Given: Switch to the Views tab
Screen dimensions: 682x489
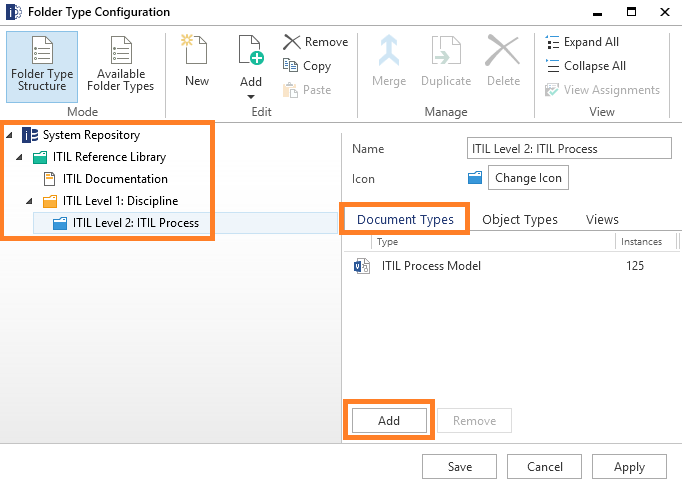Looking at the screenshot, I should 602,220.
